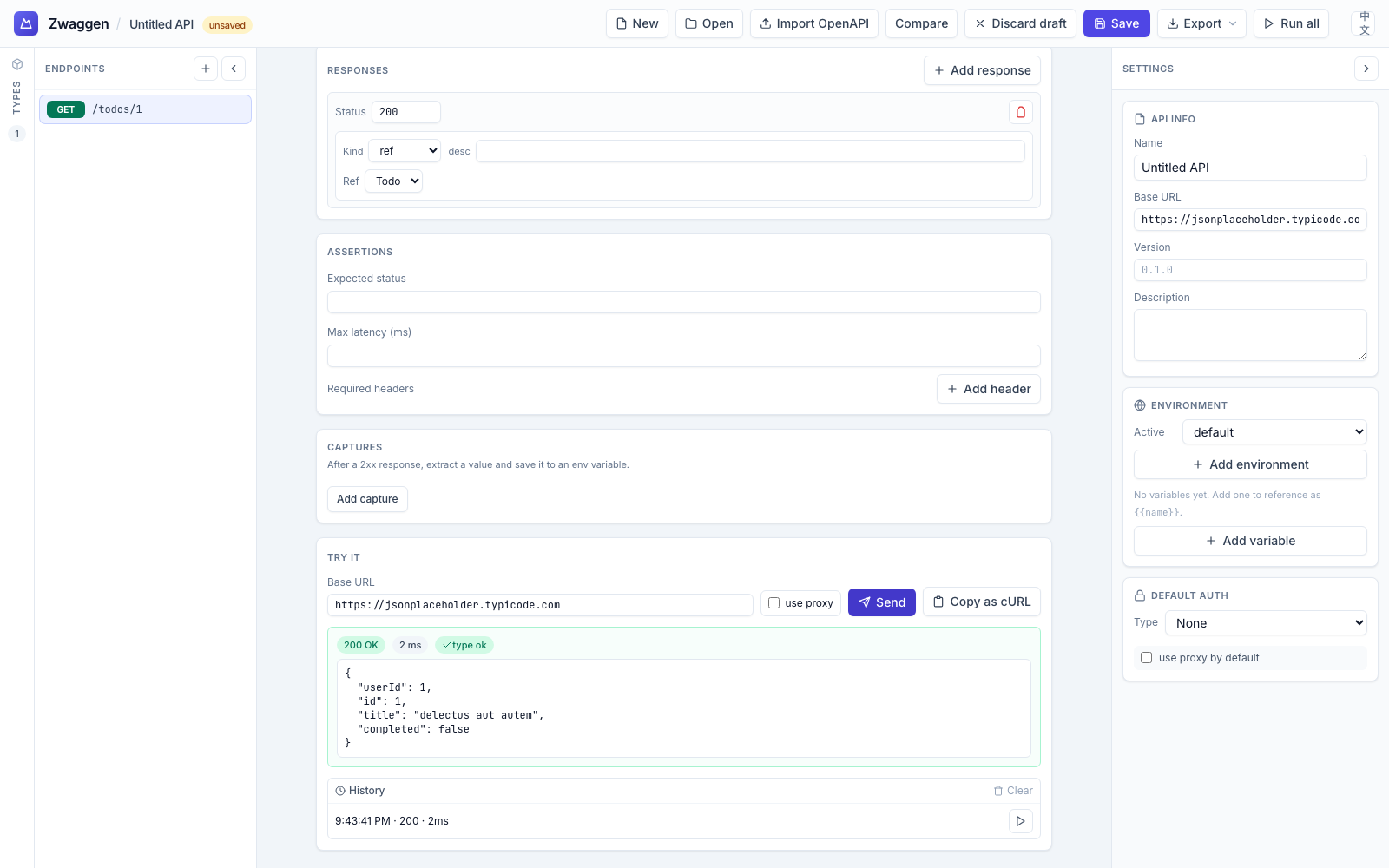1389x868 pixels.
Task: Toggle use proxy by default
Action: point(1147,658)
